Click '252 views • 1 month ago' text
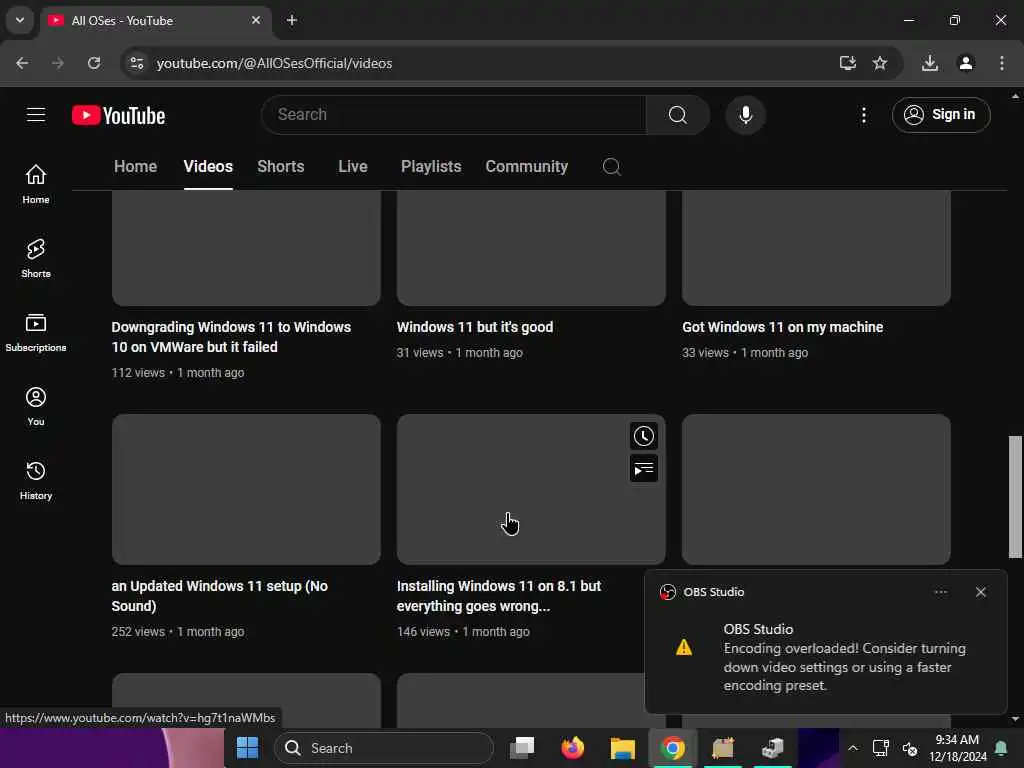This screenshot has height=768, width=1024. pos(178,632)
